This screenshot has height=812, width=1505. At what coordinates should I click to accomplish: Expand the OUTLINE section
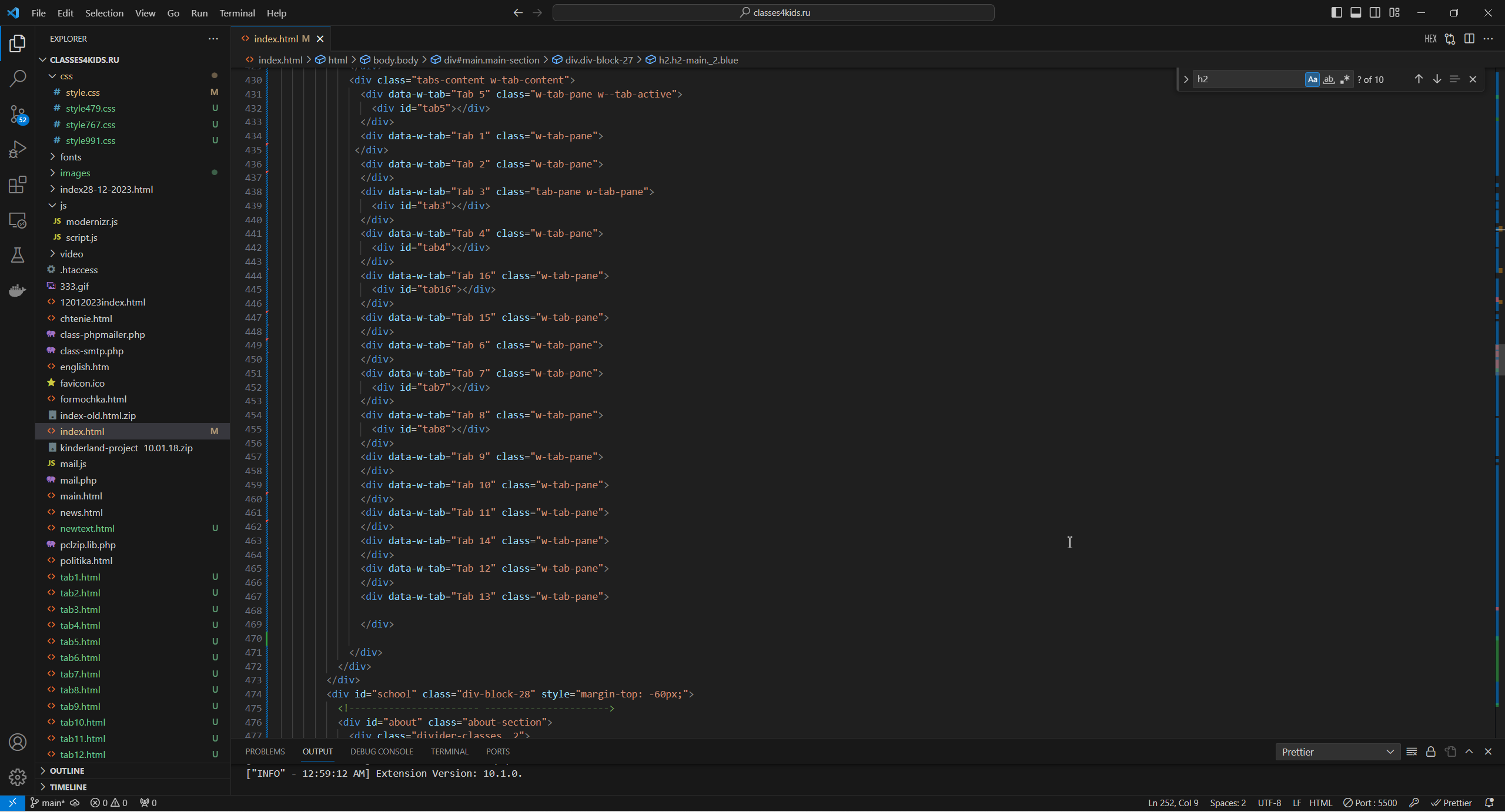(67, 770)
